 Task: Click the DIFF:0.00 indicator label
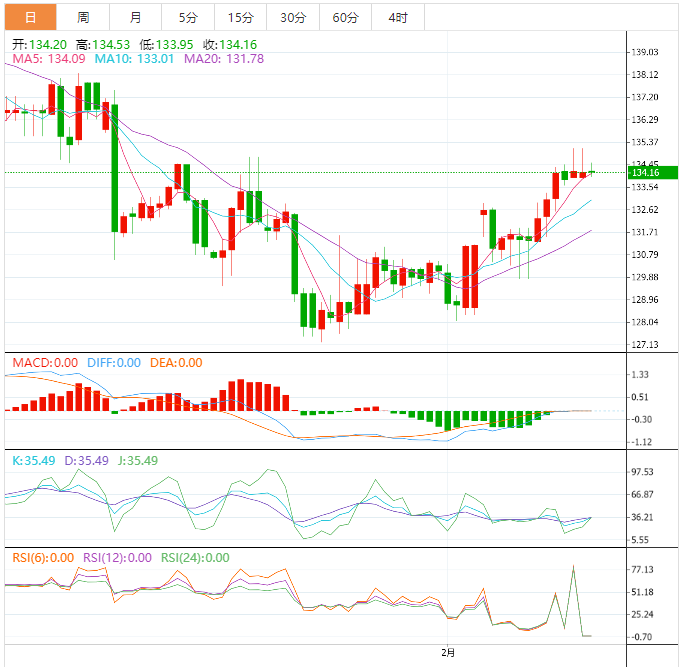click(x=114, y=363)
